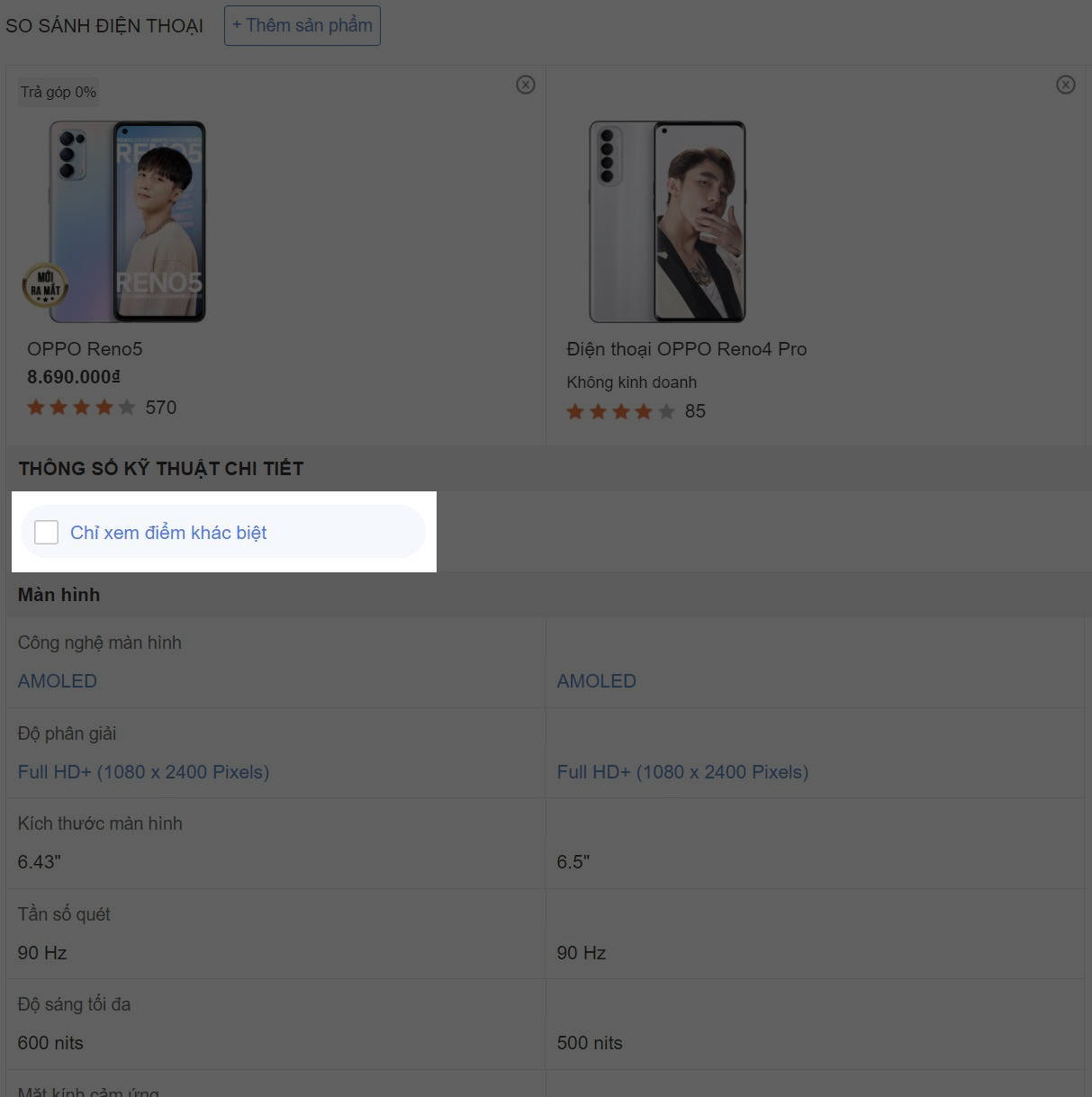Click Reno4 Pro 'Full HD+' resolution link
Viewport: 1092px width, 1097px height.
point(682,772)
